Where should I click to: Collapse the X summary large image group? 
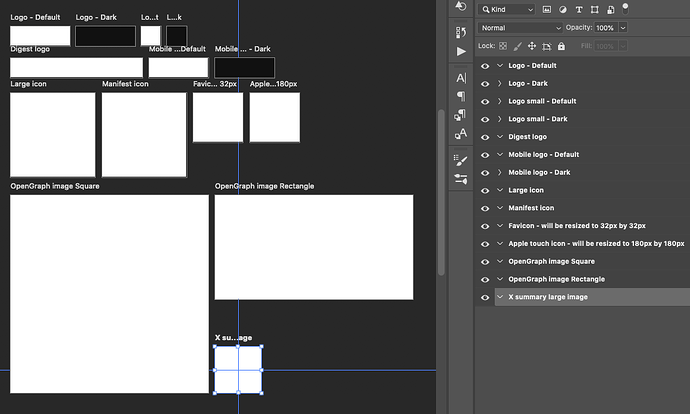click(x=500, y=297)
